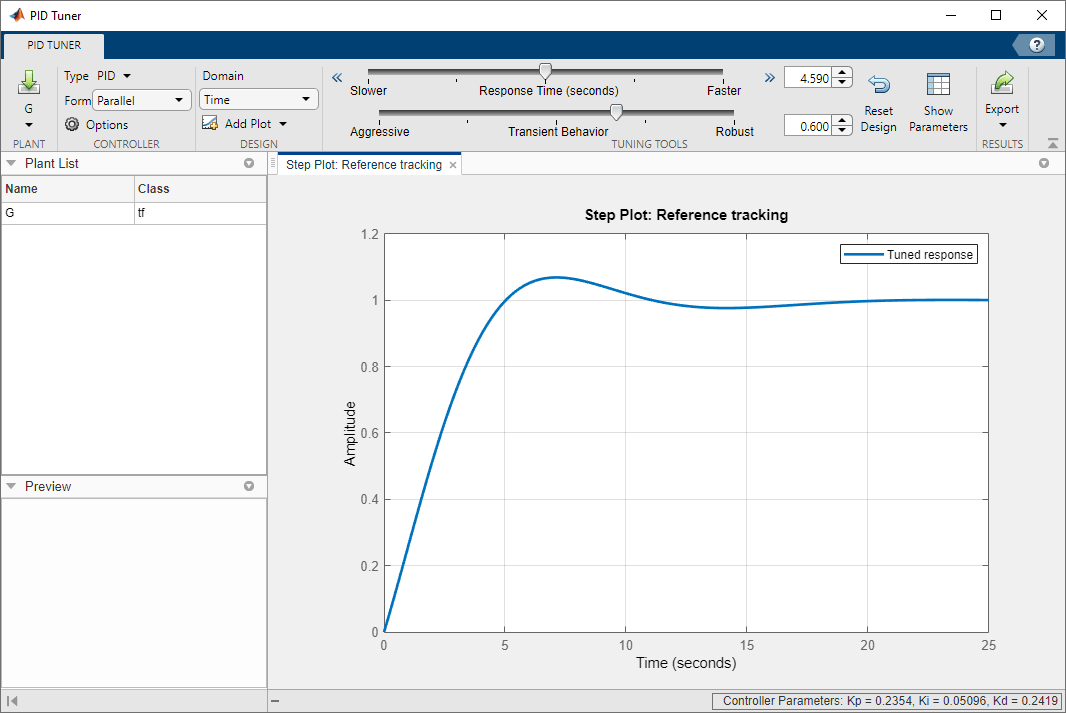
Task: Click the Response Time slider handle
Action: [545, 71]
